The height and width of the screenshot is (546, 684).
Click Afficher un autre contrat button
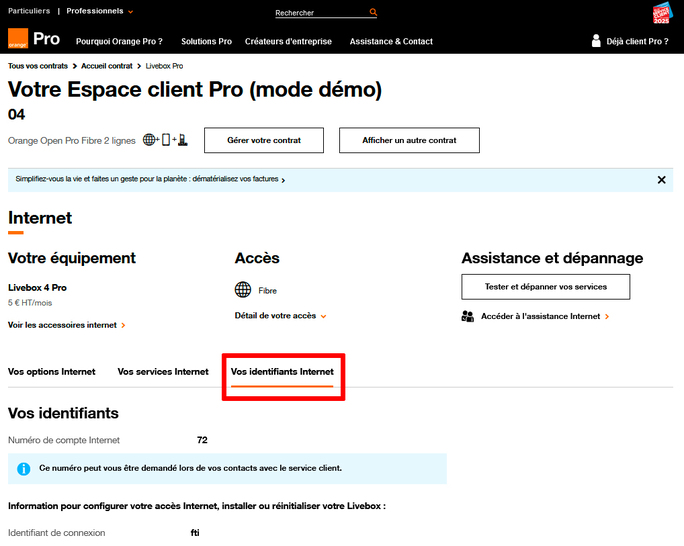(409, 140)
